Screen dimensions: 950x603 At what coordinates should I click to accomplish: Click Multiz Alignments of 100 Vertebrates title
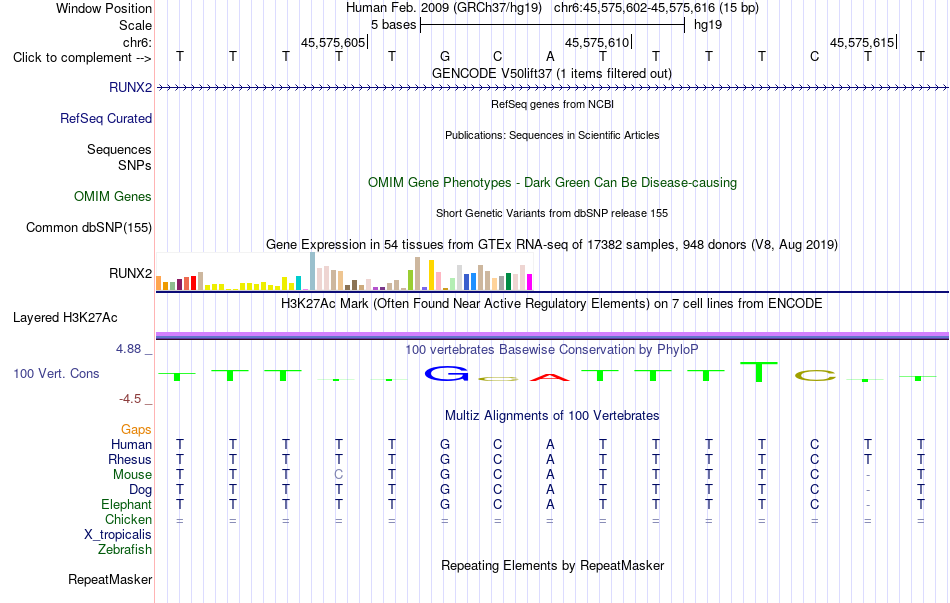(x=552, y=415)
